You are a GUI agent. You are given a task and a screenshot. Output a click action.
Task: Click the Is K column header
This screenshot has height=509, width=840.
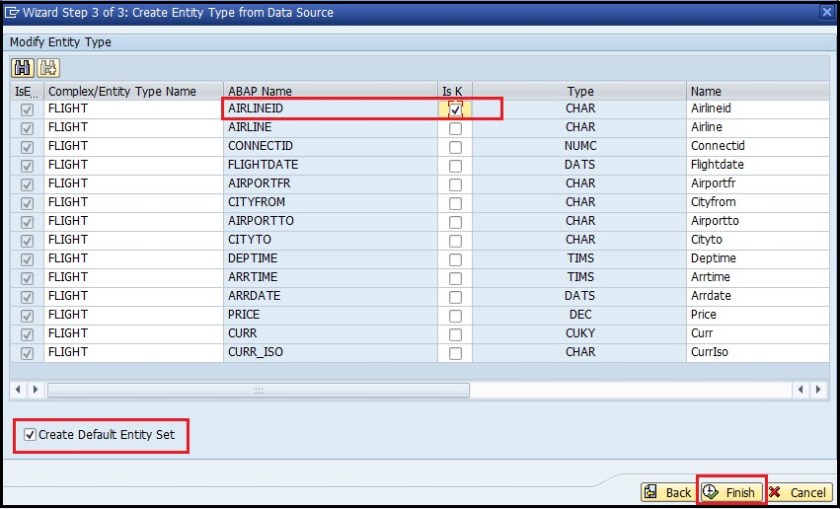tap(455, 91)
